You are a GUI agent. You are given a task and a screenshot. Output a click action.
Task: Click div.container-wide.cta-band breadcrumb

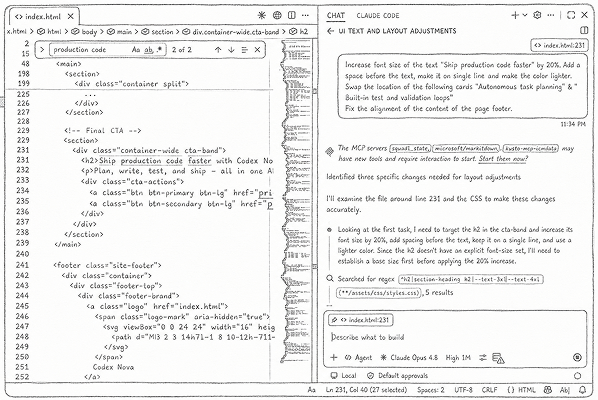click(231, 32)
